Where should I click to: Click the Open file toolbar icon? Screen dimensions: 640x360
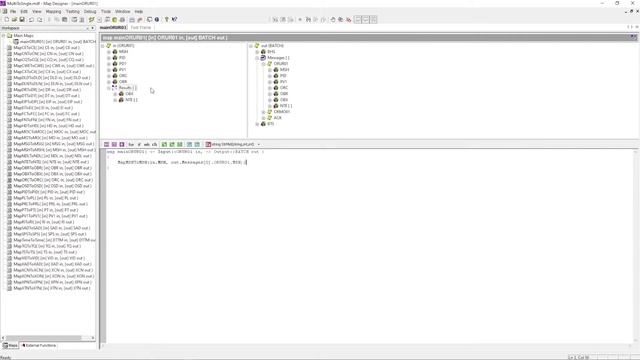pos(14,20)
